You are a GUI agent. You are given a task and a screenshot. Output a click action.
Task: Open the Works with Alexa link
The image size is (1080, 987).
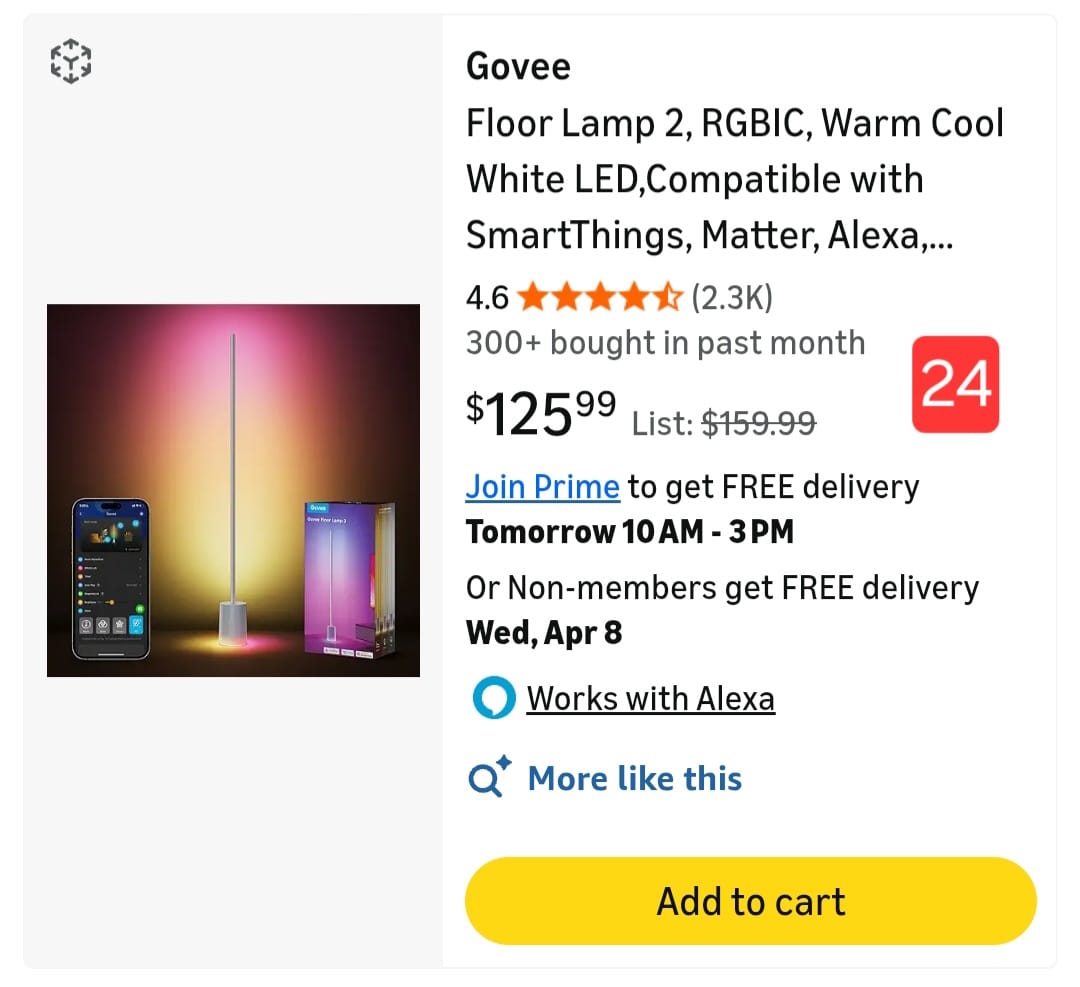650,698
